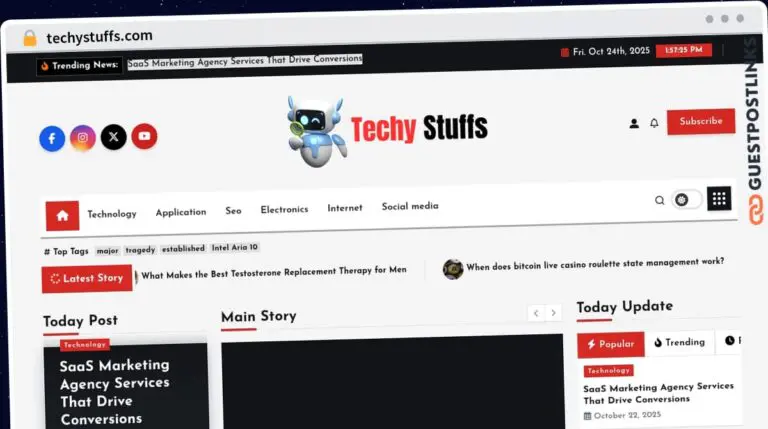
Task: Click the red time badge
Action: point(684,50)
